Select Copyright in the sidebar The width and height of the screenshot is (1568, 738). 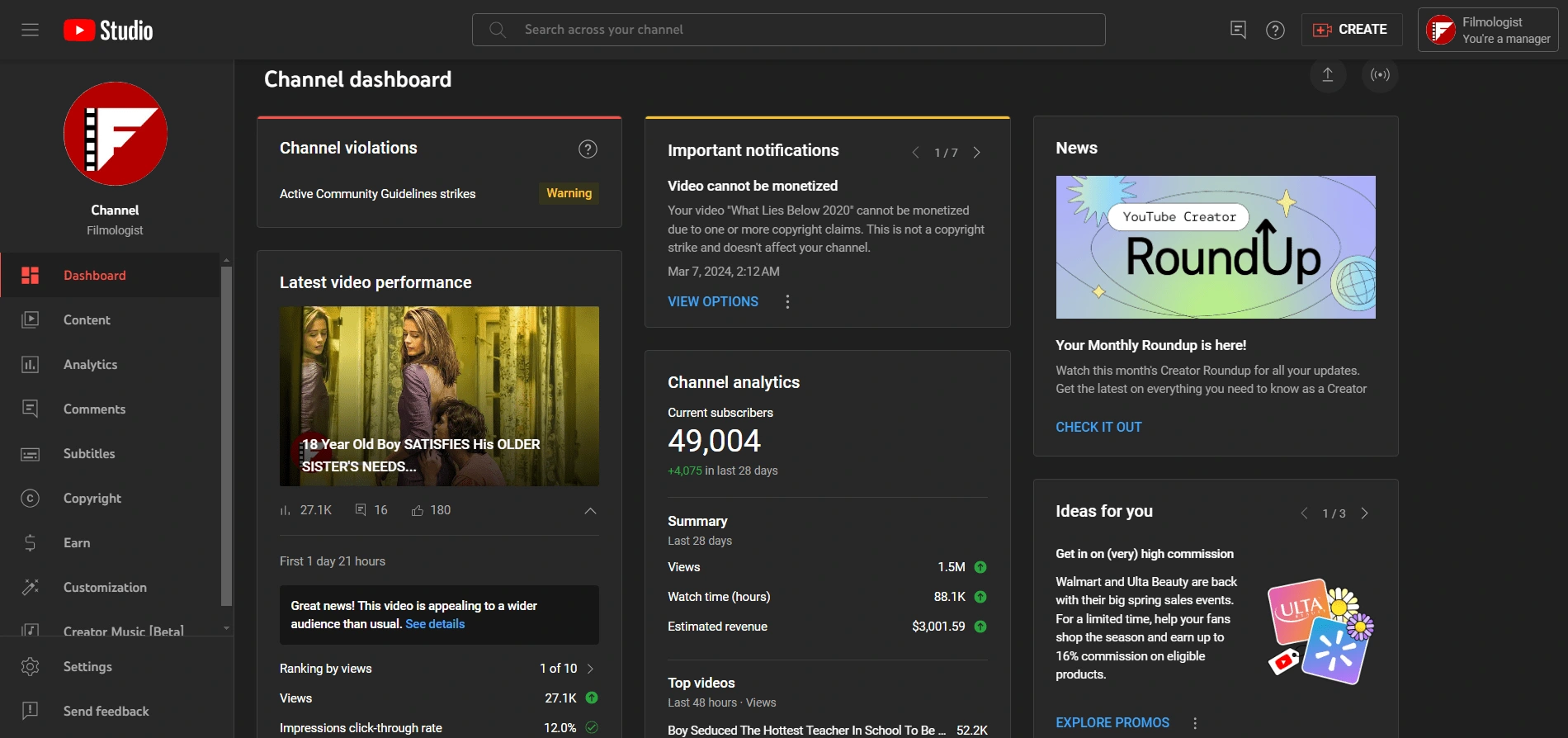92,499
